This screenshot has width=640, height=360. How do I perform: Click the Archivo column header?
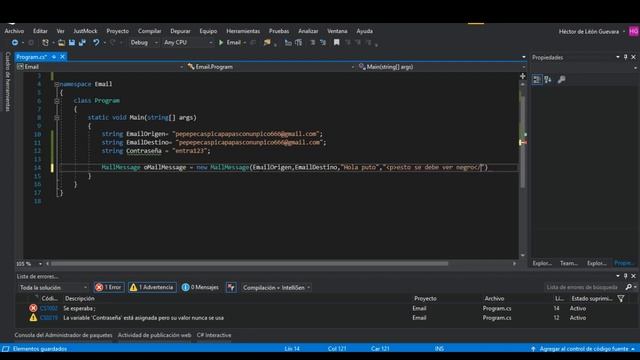pos(494,299)
